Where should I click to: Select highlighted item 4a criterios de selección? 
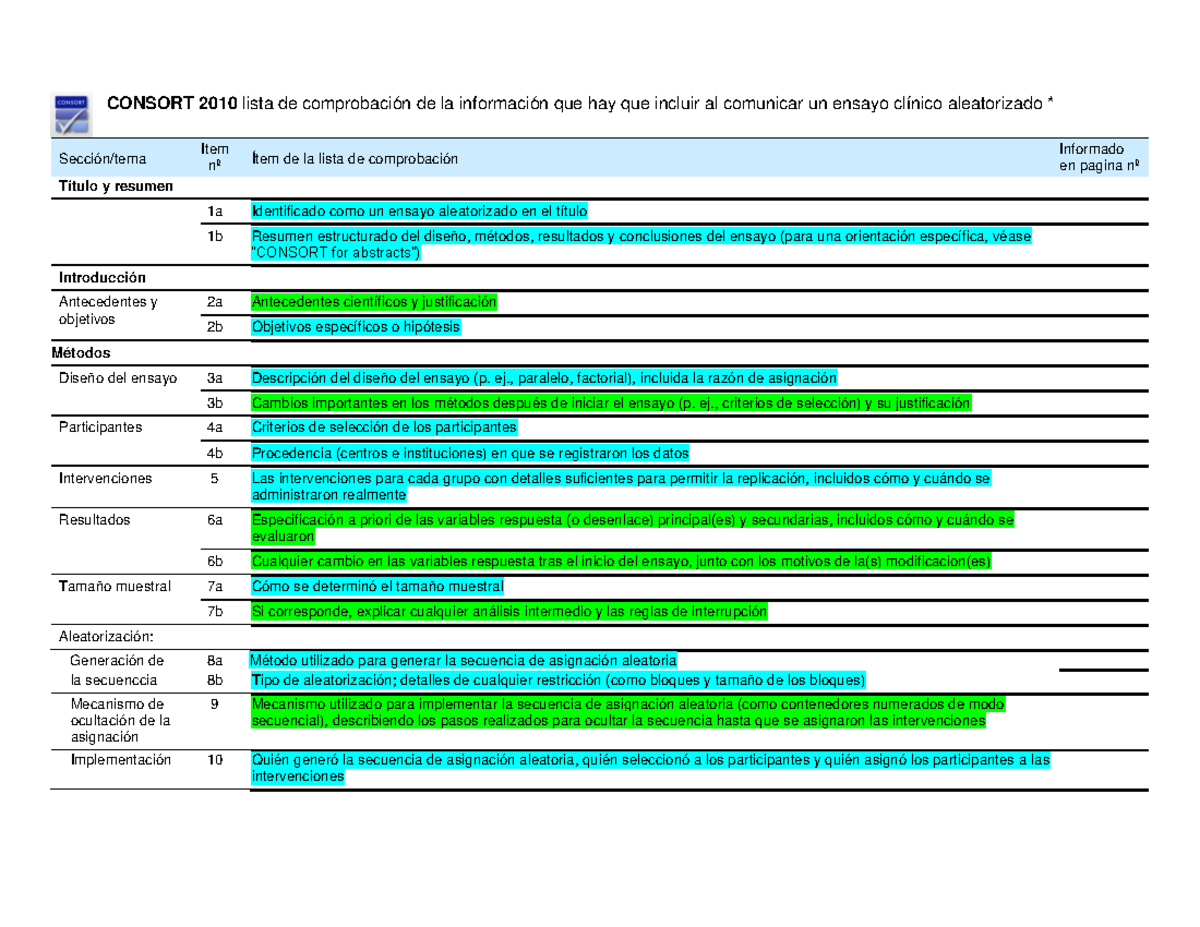point(385,425)
